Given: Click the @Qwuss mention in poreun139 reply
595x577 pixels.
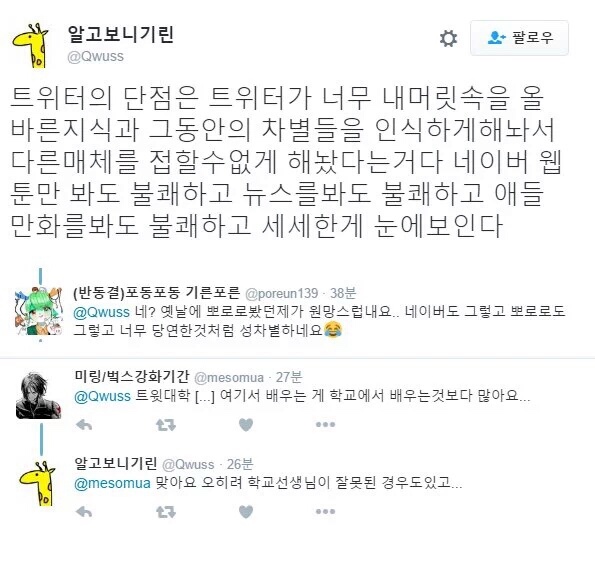Looking at the screenshot, I should 101,312.
